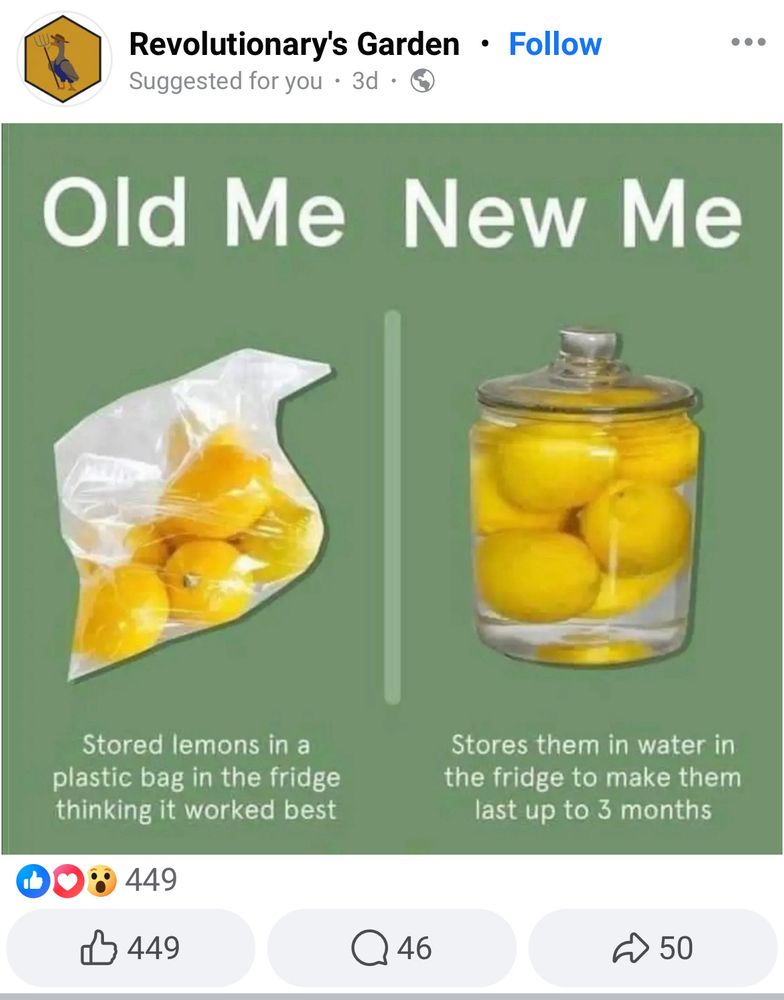Click the blue Like reaction icon
This screenshot has height=1000, width=784.
point(33,881)
